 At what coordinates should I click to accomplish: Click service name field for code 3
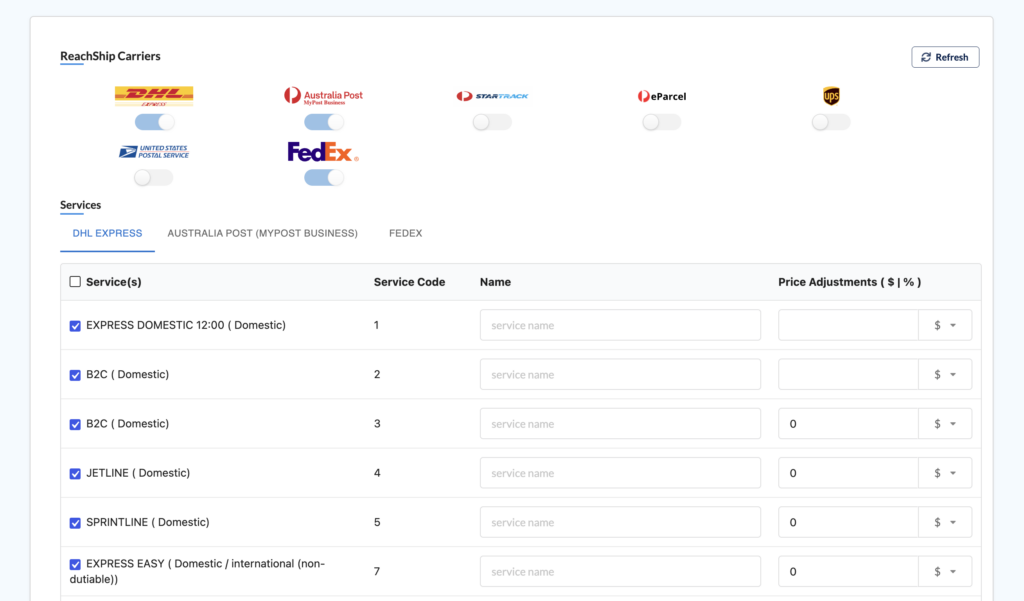coord(620,424)
